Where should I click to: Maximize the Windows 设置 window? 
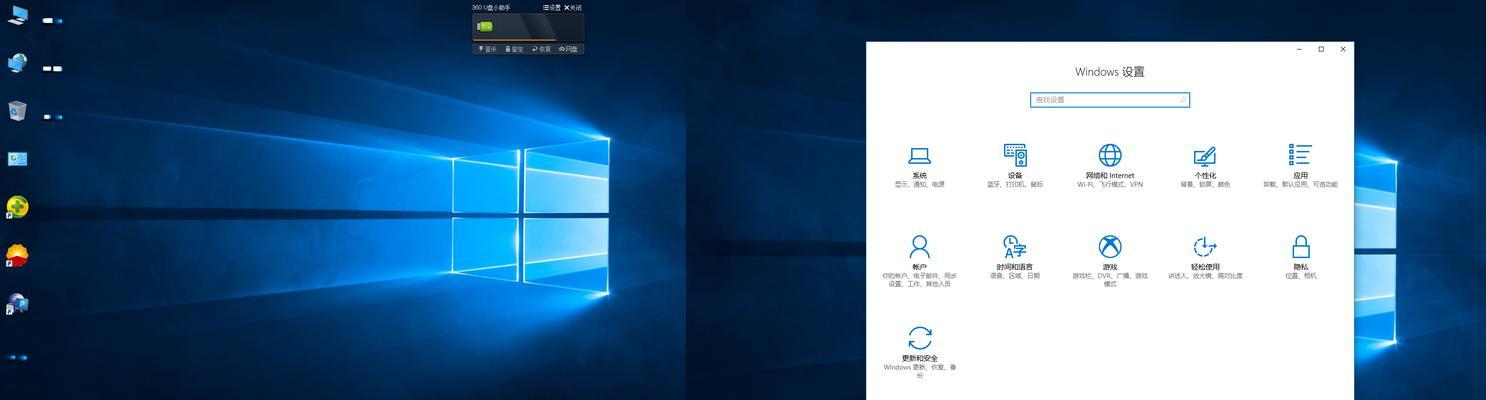[x=1321, y=49]
